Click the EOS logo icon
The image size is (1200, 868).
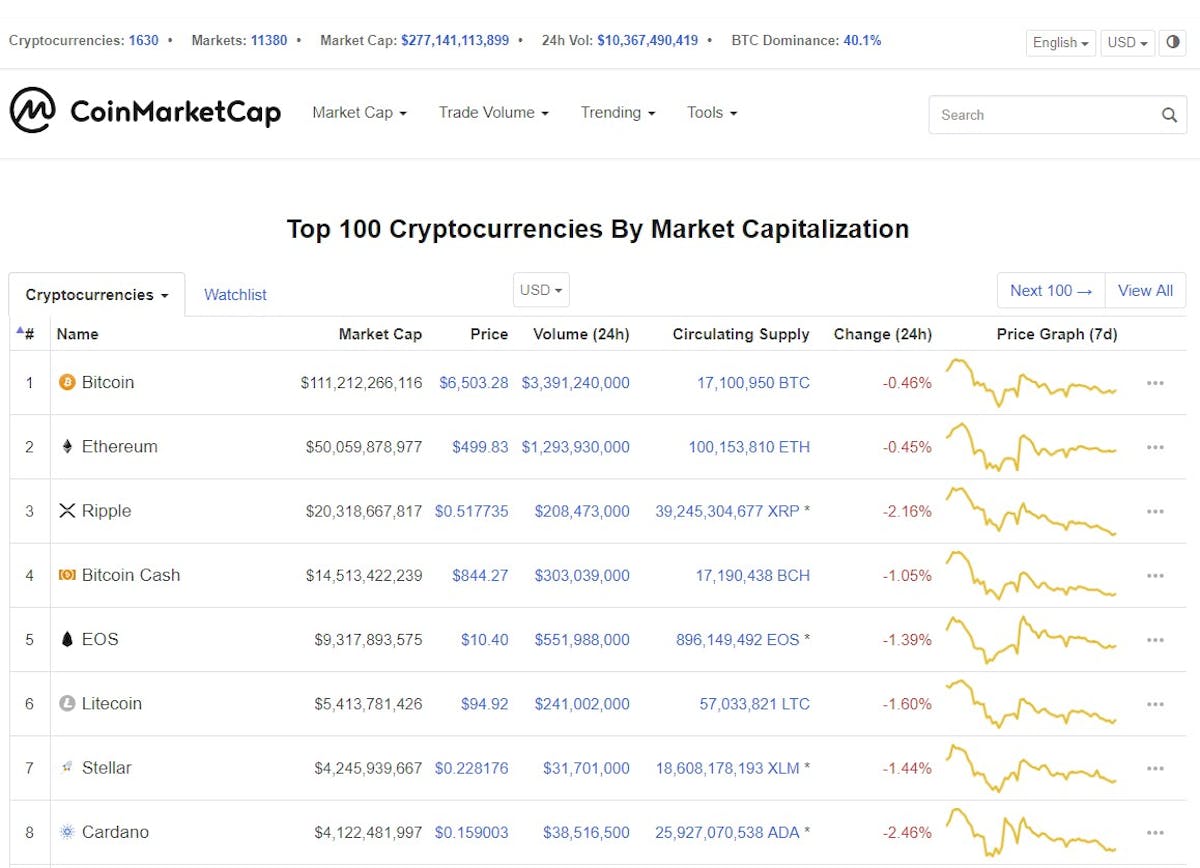pyautogui.click(x=65, y=639)
